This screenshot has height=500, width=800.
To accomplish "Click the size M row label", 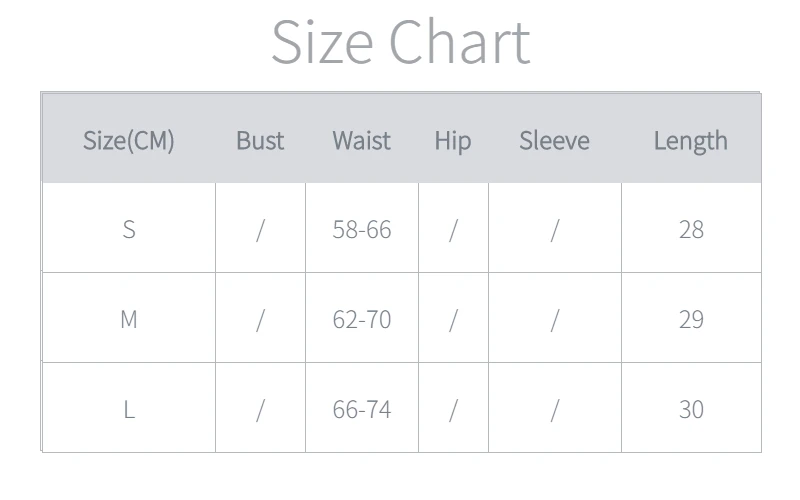I will [x=128, y=319].
